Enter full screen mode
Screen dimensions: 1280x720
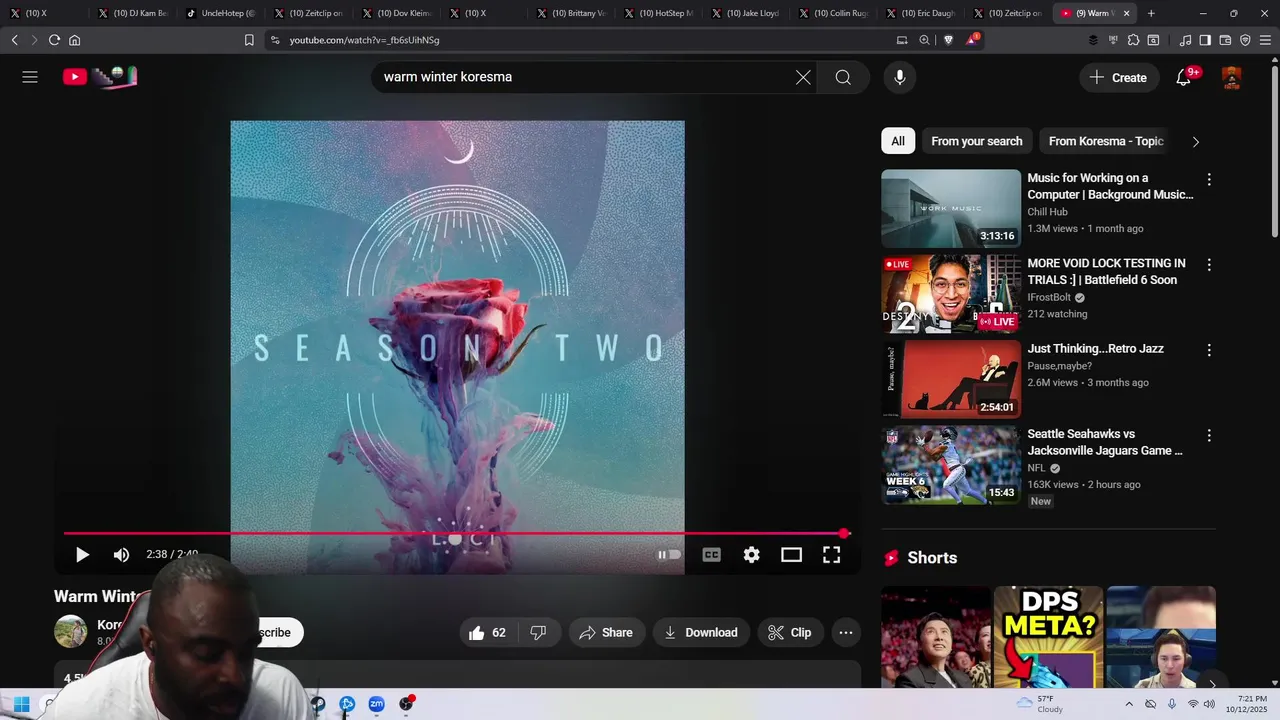(x=831, y=555)
